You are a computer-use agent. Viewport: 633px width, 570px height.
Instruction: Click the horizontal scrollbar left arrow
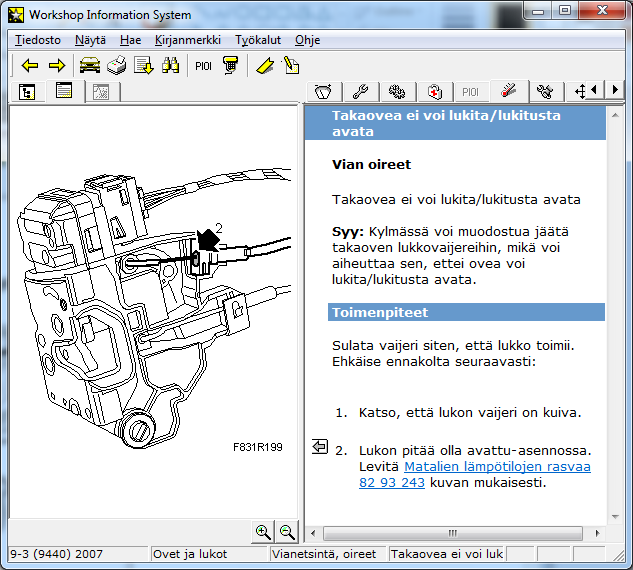click(313, 533)
